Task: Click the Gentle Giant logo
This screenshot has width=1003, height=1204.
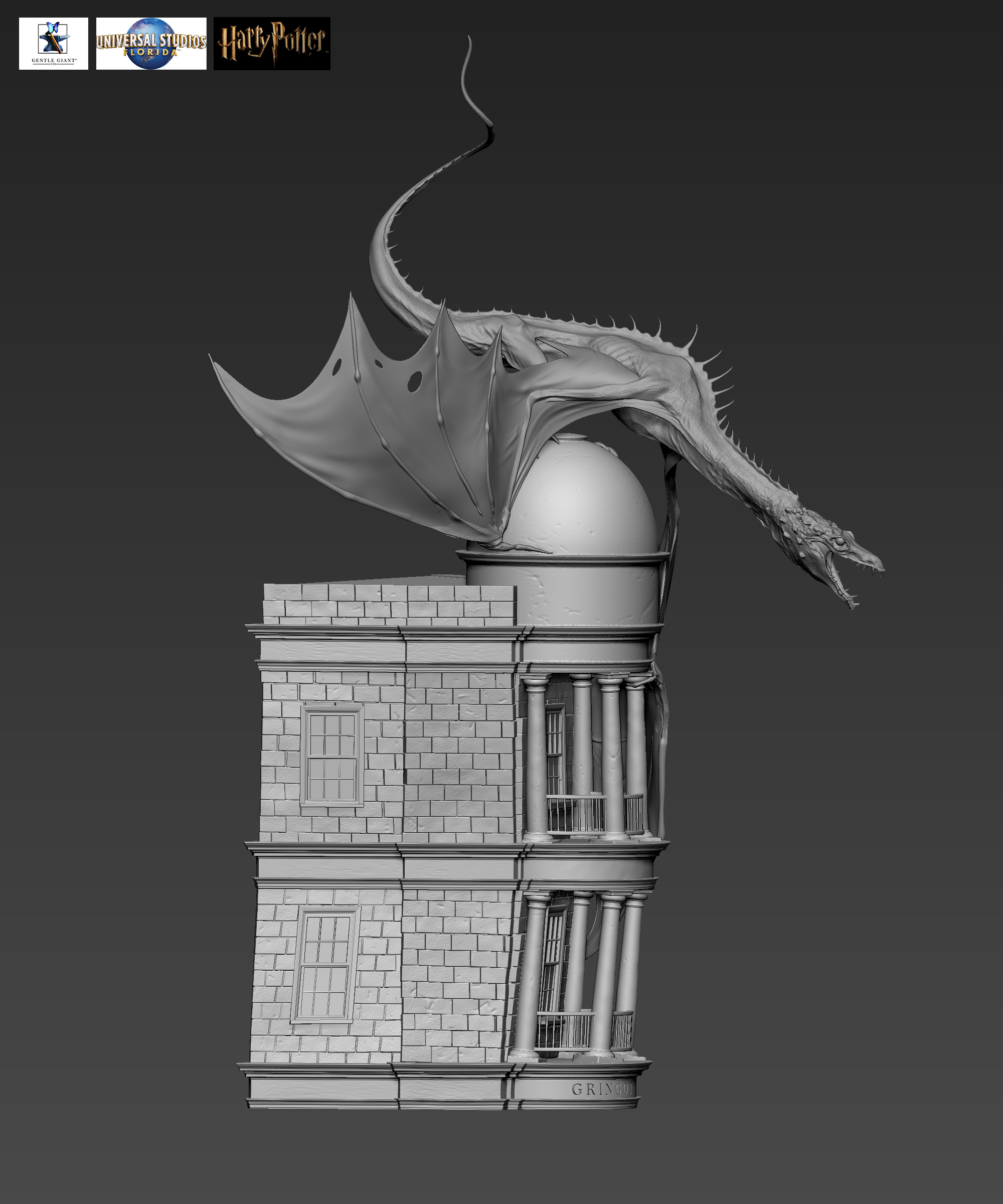Action: point(53,44)
